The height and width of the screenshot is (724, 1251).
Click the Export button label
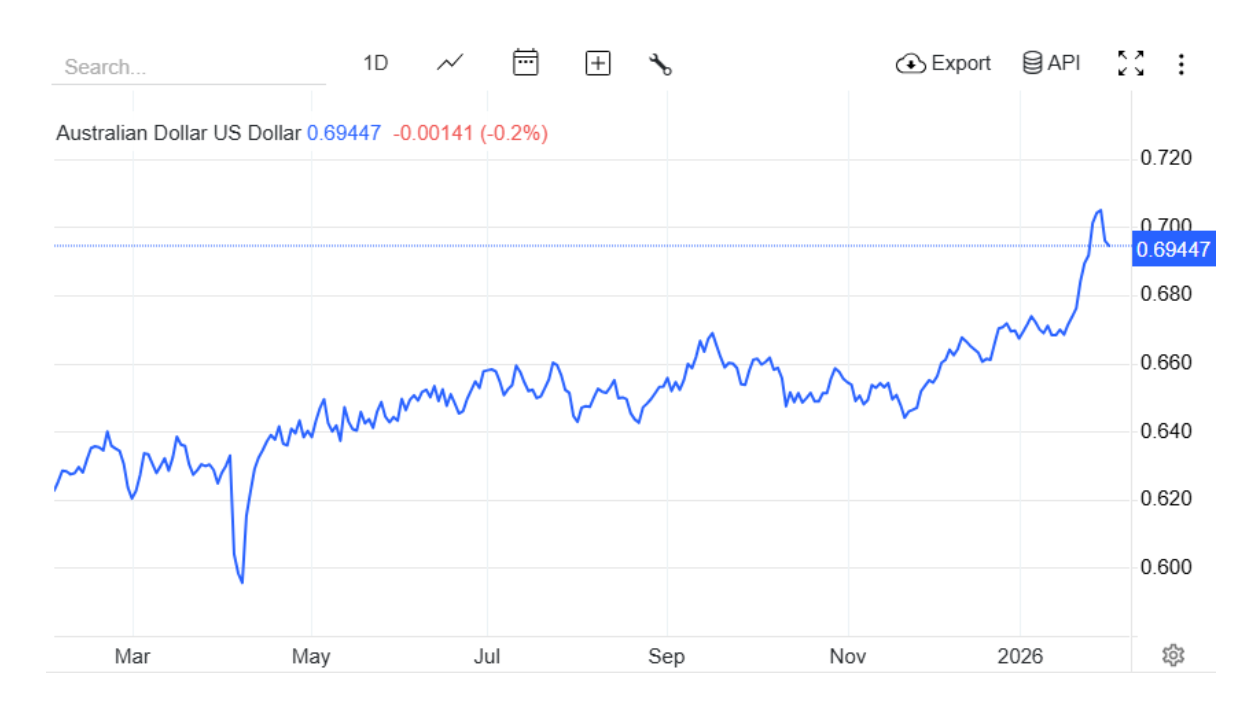(961, 63)
